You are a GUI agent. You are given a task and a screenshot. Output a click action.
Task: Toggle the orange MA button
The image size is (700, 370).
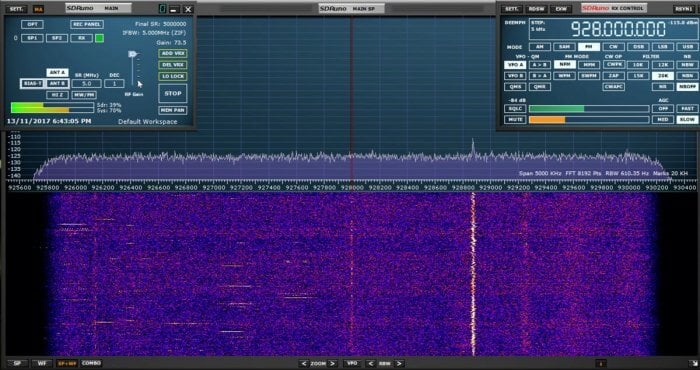(x=38, y=9)
